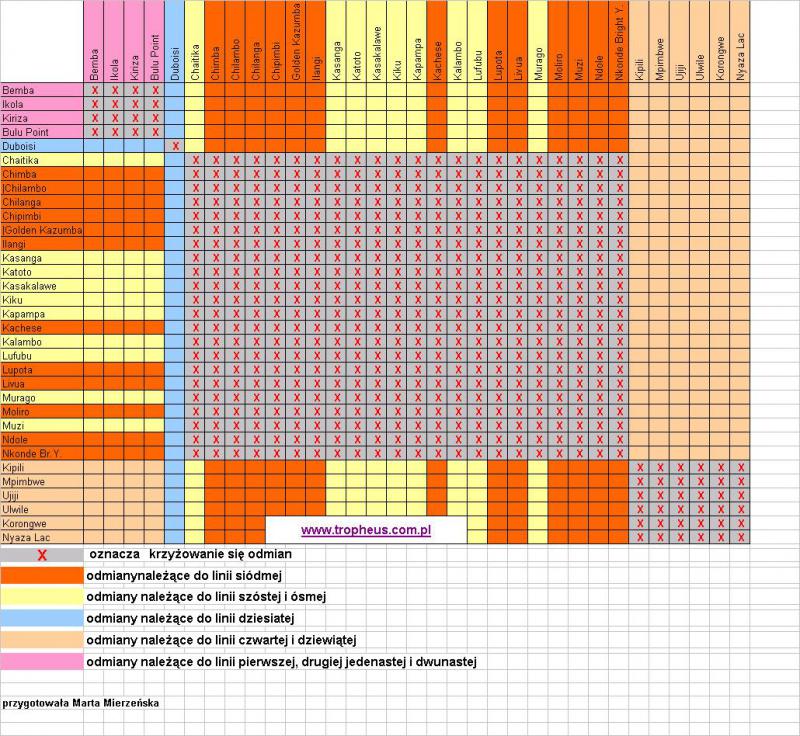Select the pink legend swatch at the bottom
This screenshot has width=800, height=736.
pyautogui.click(x=41, y=661)
